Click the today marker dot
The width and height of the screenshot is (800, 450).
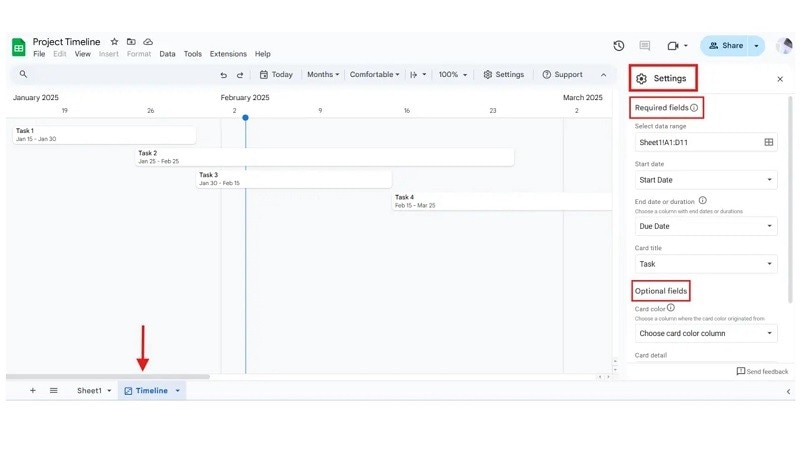[x=245, y=118]
